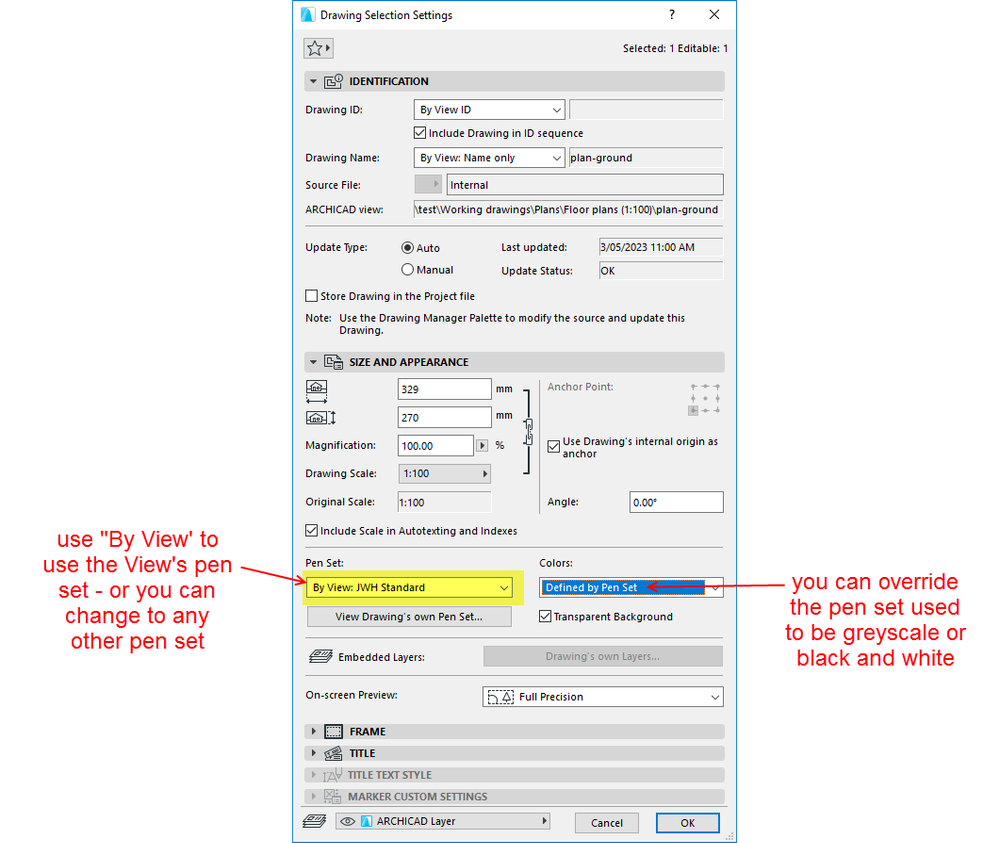
Task: Confirm with the OK button
Action: (x=687, y=823)
